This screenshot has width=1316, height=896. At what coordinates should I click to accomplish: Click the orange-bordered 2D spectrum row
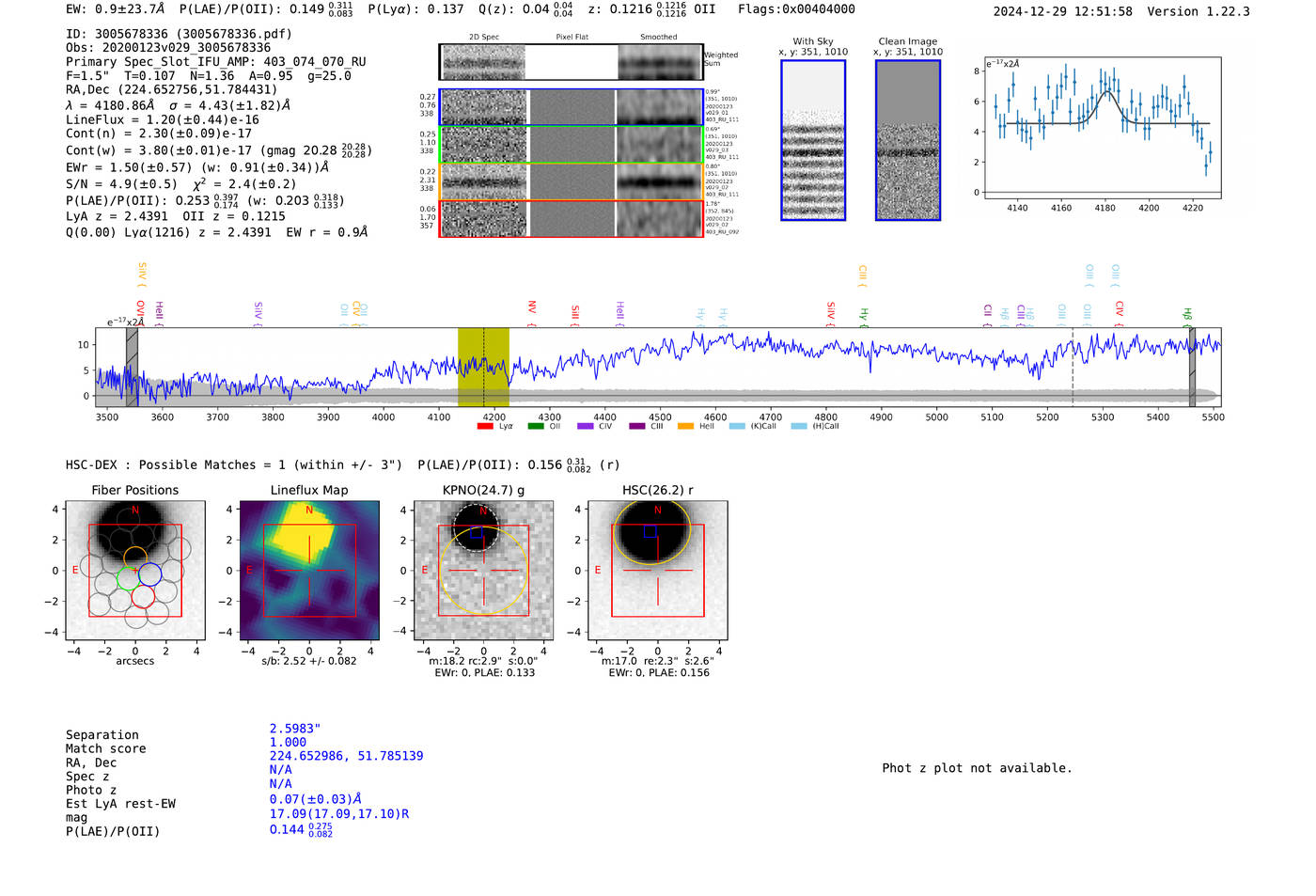[571, 181]
